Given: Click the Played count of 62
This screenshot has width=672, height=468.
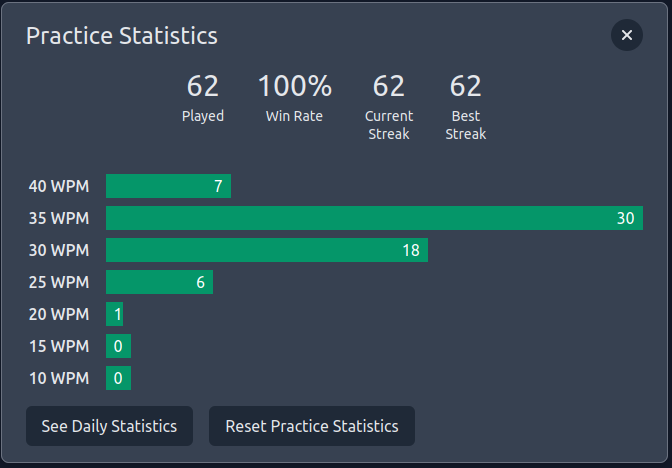Looking at the screenshot, I should [203, 87].
